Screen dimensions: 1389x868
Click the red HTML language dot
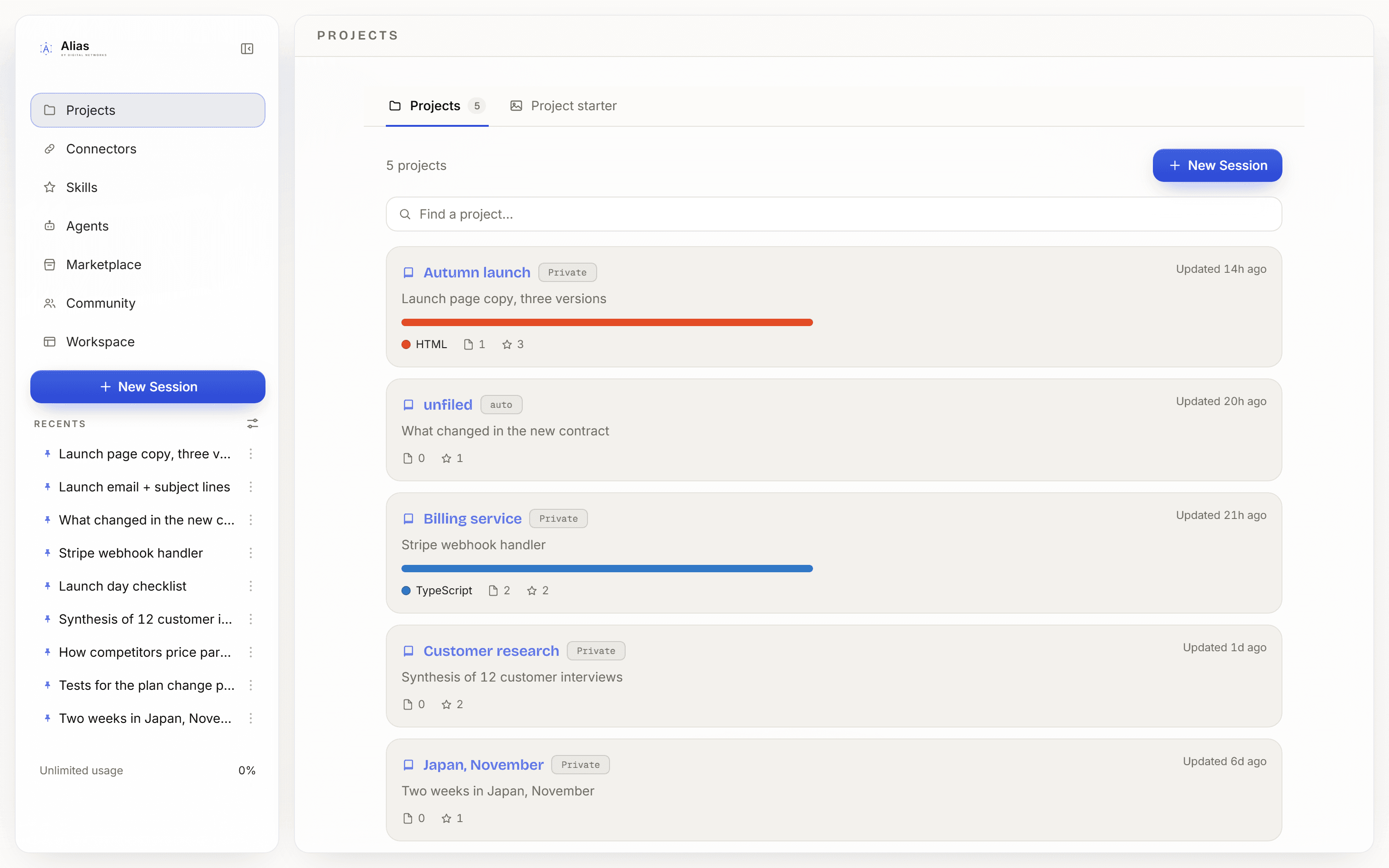(406, 344)
